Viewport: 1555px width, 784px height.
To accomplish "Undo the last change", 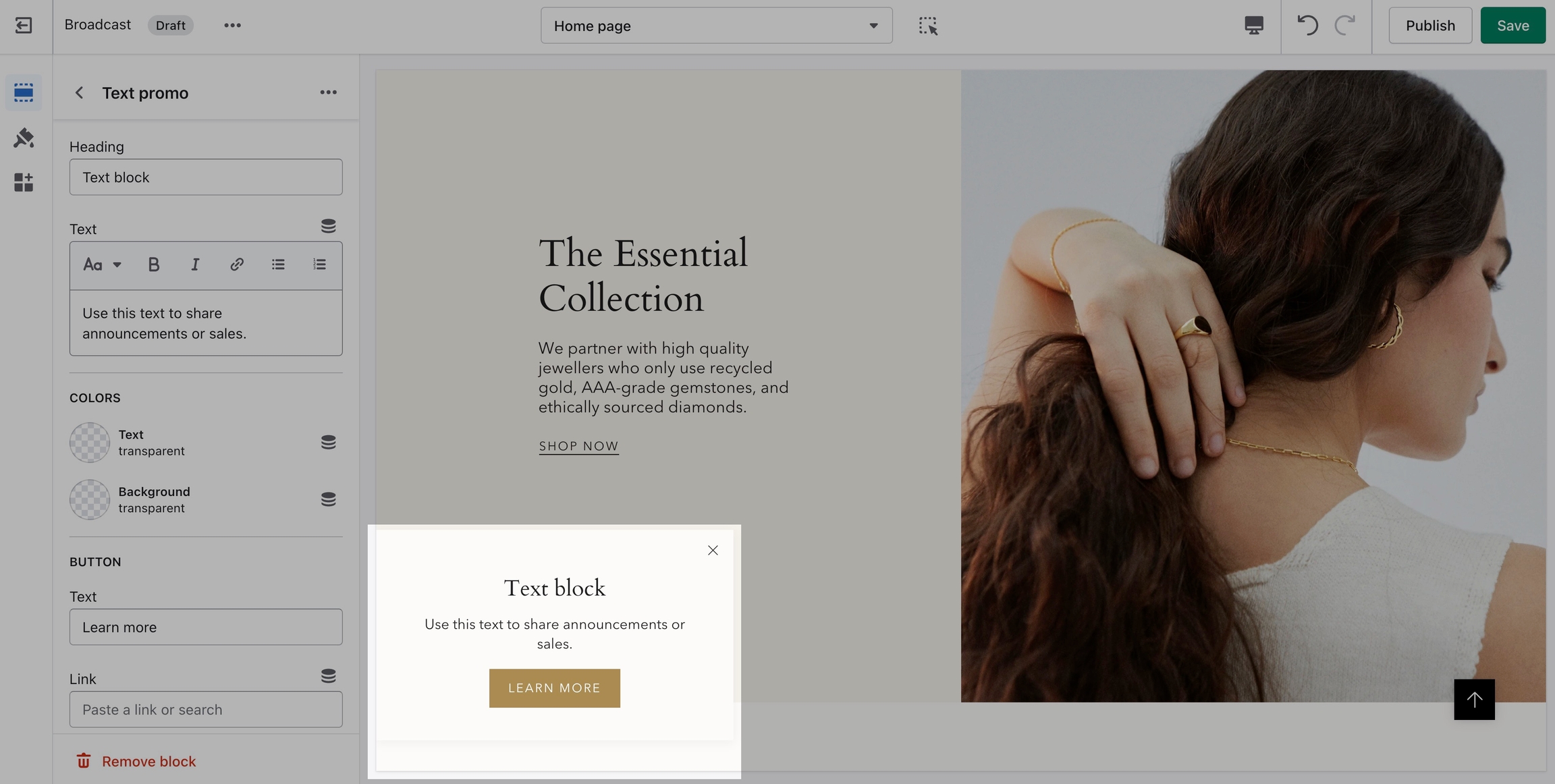I will point(1307,26).
